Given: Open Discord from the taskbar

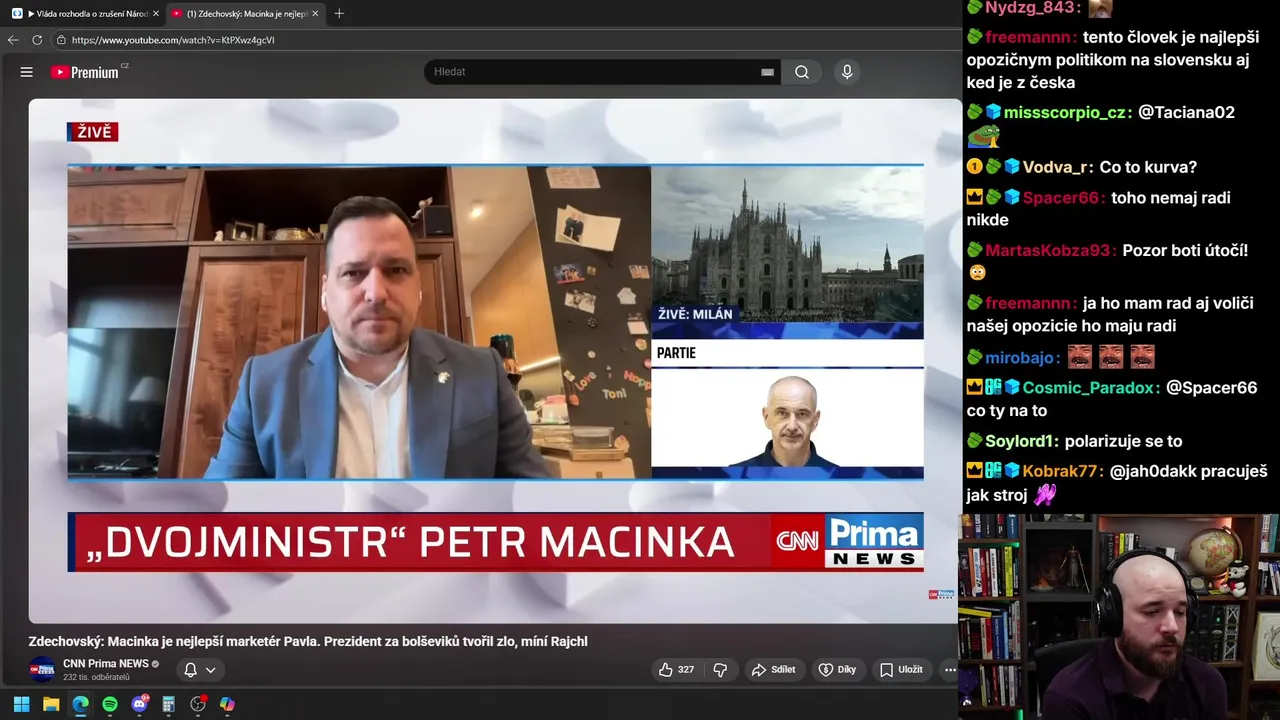Looking at the screenshot, I should pyautogui.click(x=139, y=704).
